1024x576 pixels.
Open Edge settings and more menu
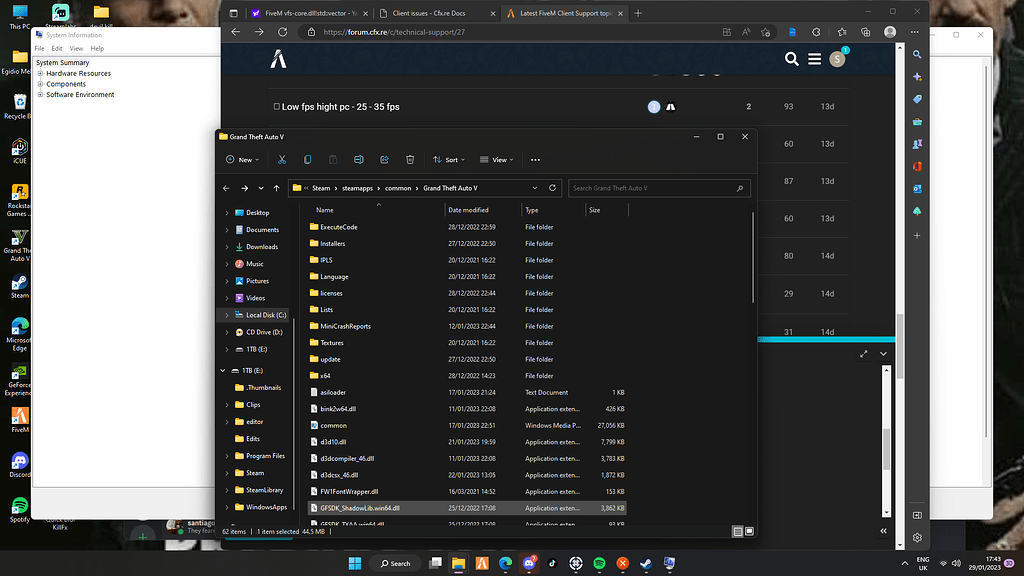click(x=914, y=32)
